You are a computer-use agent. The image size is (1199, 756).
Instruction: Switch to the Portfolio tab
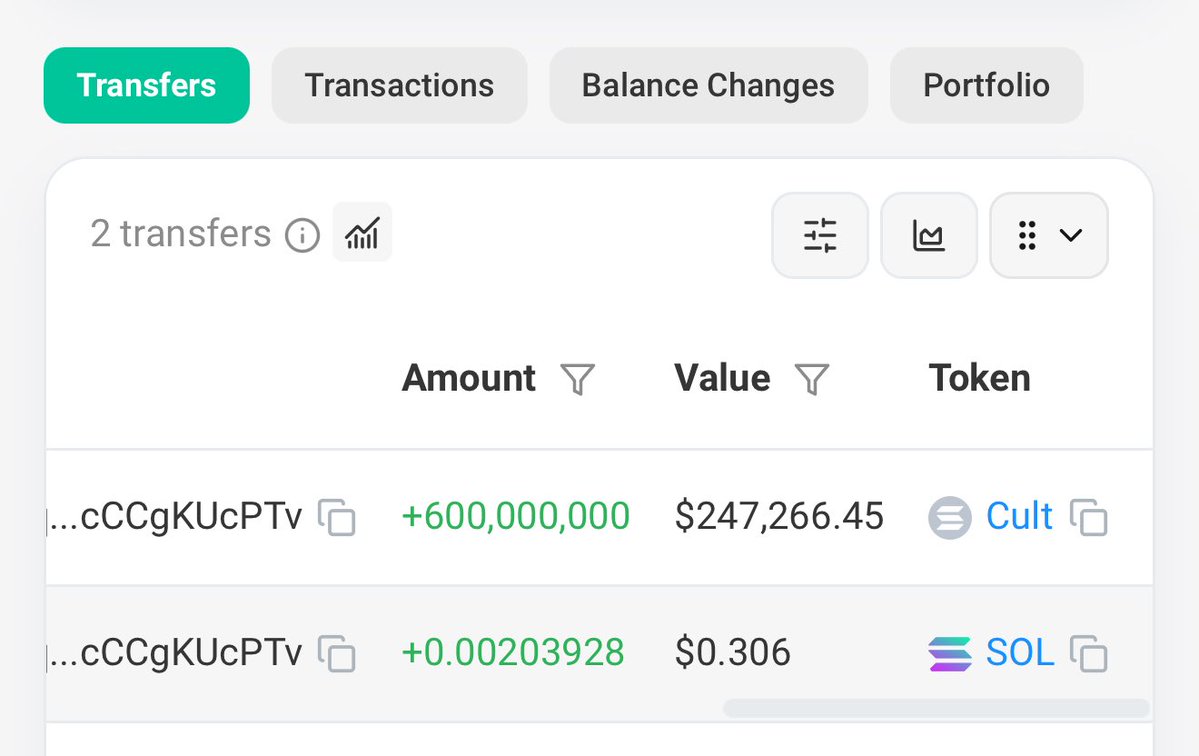tap(986, 86)
